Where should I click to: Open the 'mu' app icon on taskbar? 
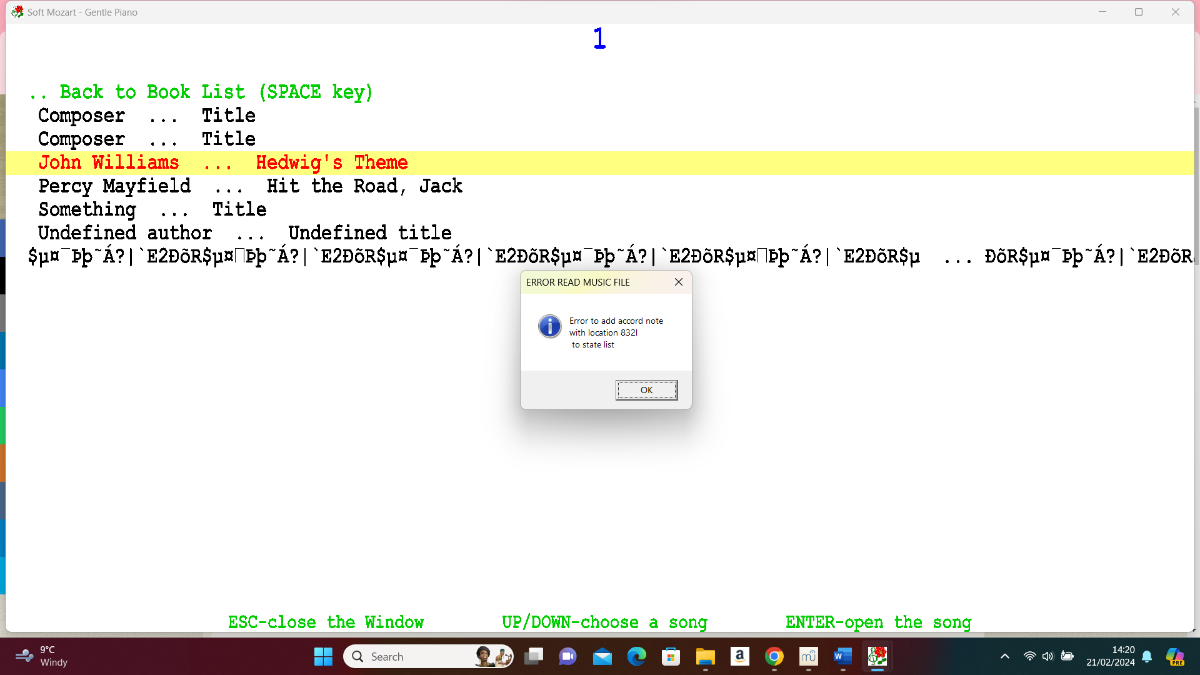click(x=808, y=656)
